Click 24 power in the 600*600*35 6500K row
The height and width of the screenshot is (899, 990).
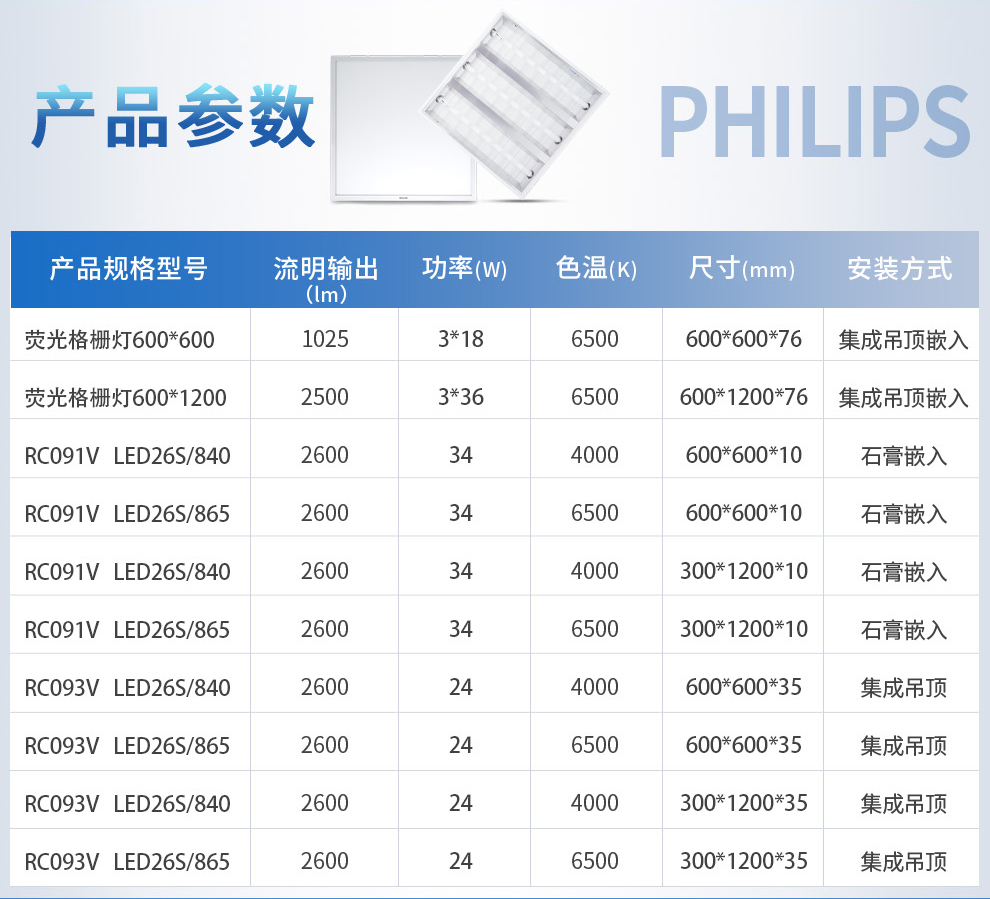[x=461, y=746]
